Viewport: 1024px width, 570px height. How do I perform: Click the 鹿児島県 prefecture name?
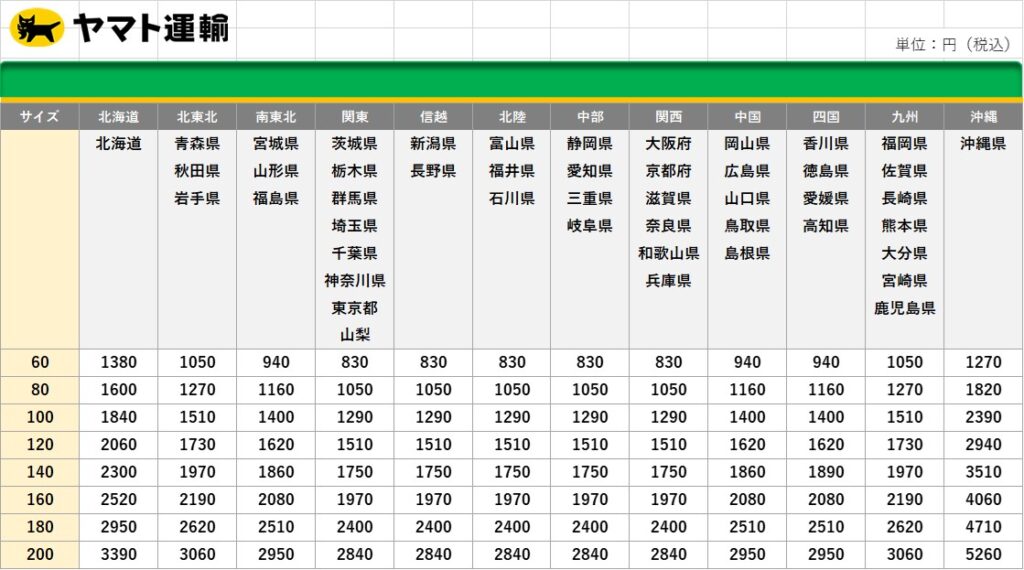904,308
